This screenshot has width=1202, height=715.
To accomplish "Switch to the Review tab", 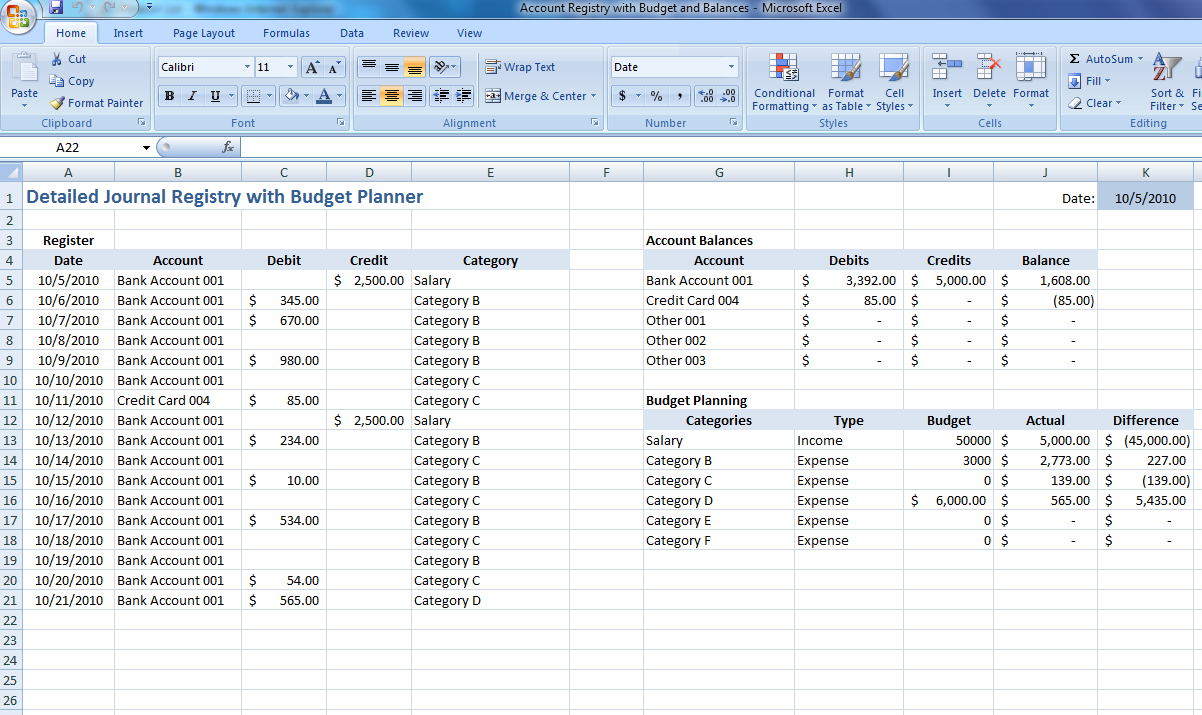I will pos(411,33).
